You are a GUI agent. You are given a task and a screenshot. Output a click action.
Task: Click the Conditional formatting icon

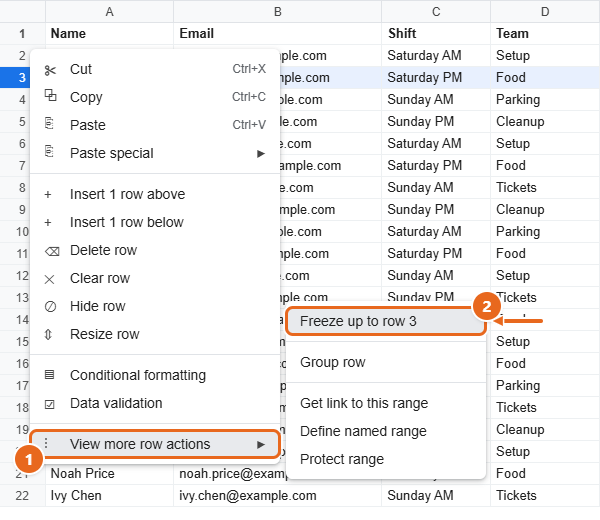point(49,374)
